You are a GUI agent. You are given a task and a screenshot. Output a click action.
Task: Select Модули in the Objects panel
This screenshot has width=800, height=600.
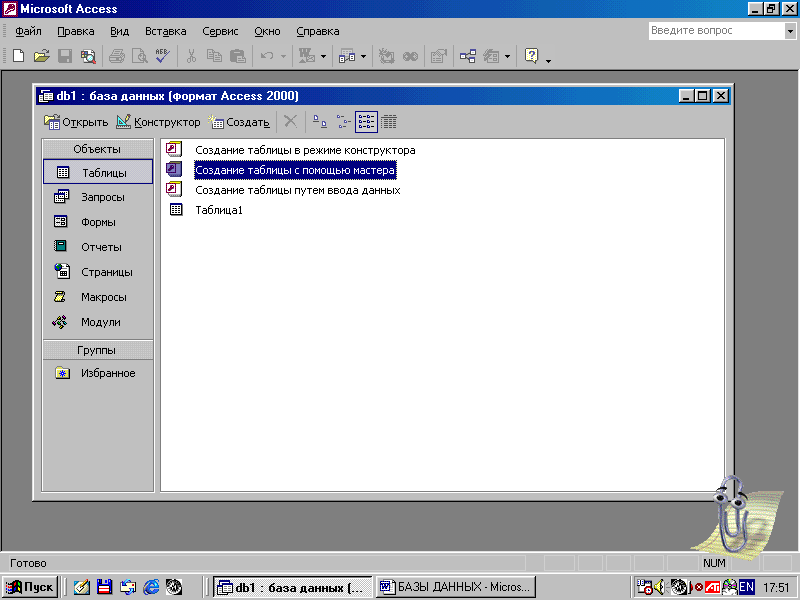pos(98,322)
